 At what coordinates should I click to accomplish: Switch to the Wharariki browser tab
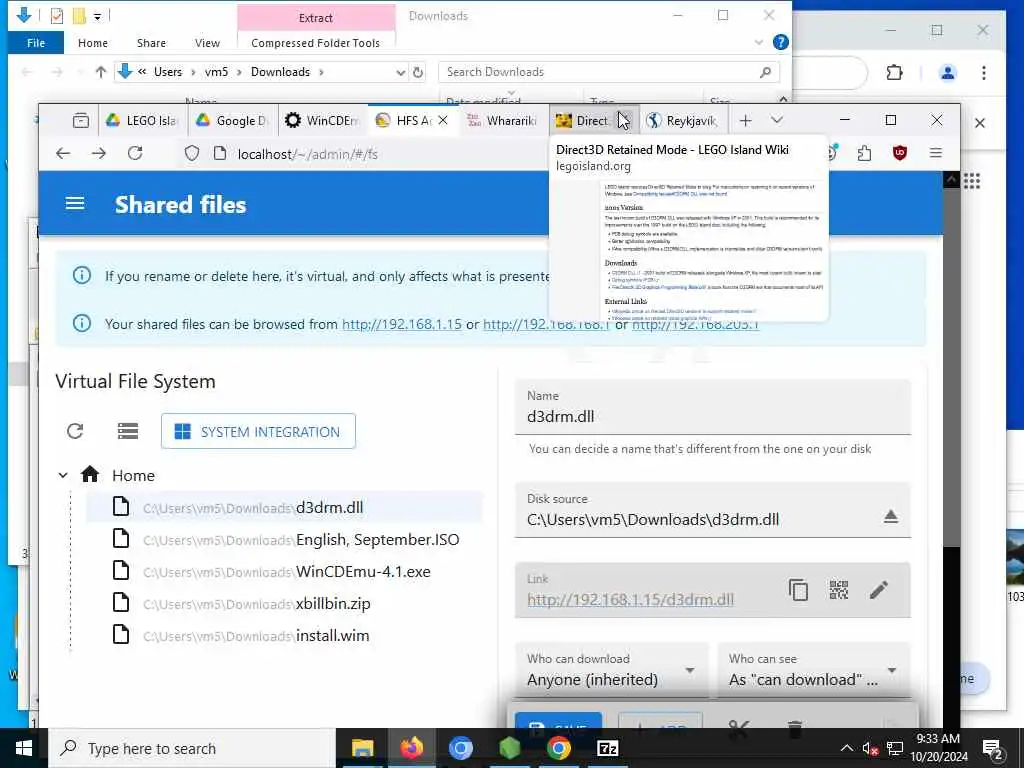[x=502, y=120]
